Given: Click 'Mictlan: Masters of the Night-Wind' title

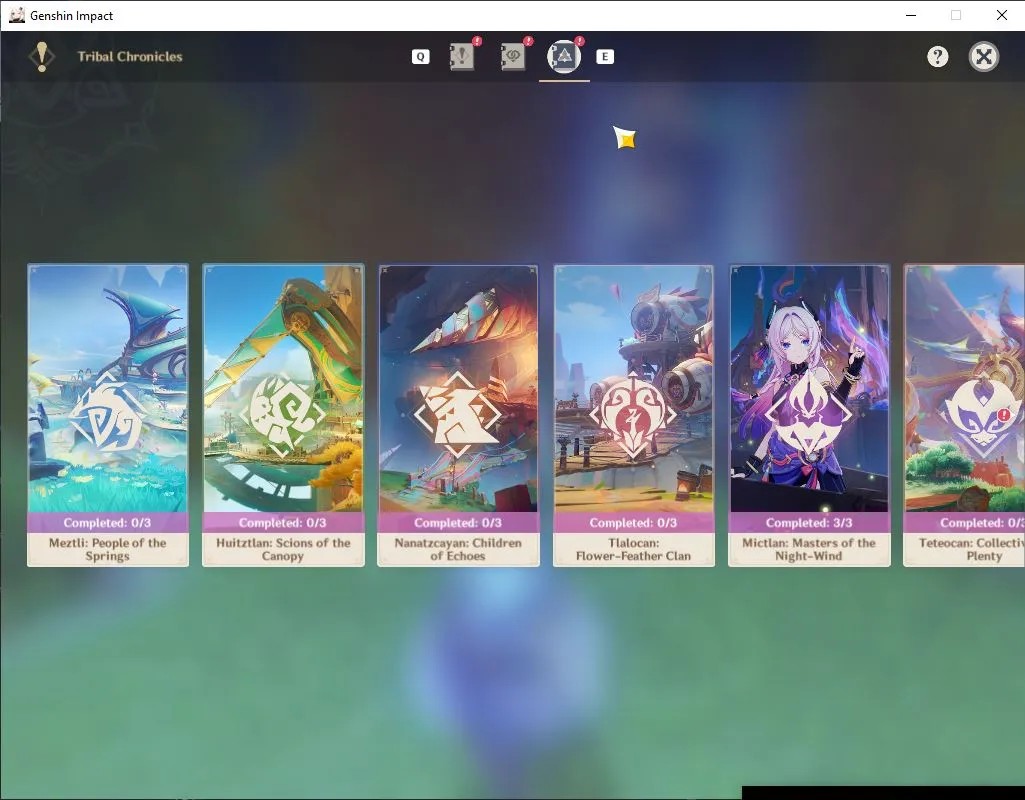Looking at the screenshot, I should click(x=809, y=549).
